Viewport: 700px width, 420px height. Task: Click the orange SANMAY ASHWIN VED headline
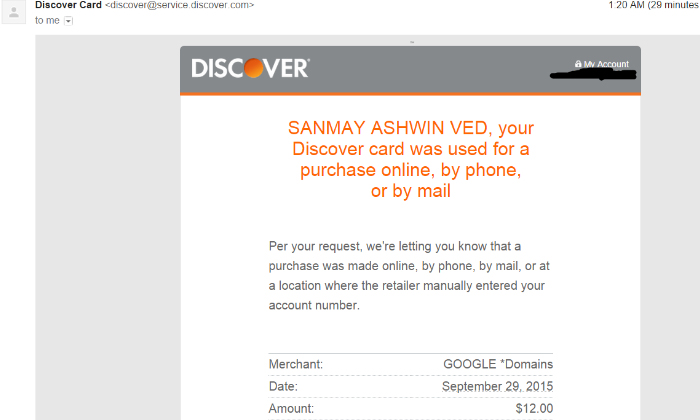(x=411, y=159)
